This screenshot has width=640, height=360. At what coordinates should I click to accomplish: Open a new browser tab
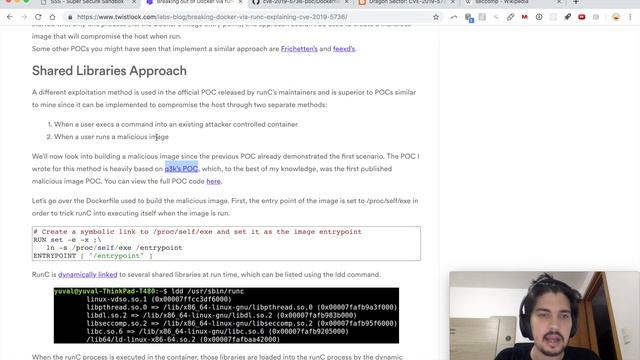(576, 2)
